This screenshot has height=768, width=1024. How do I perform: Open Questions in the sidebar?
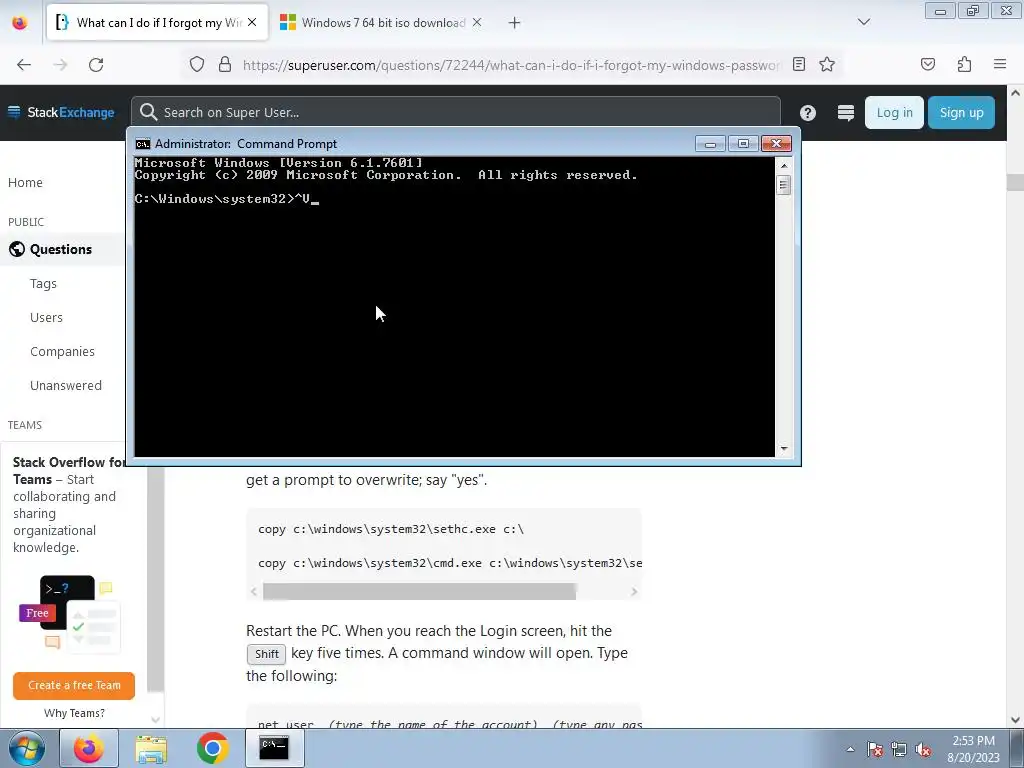click(x=61, y=249)
